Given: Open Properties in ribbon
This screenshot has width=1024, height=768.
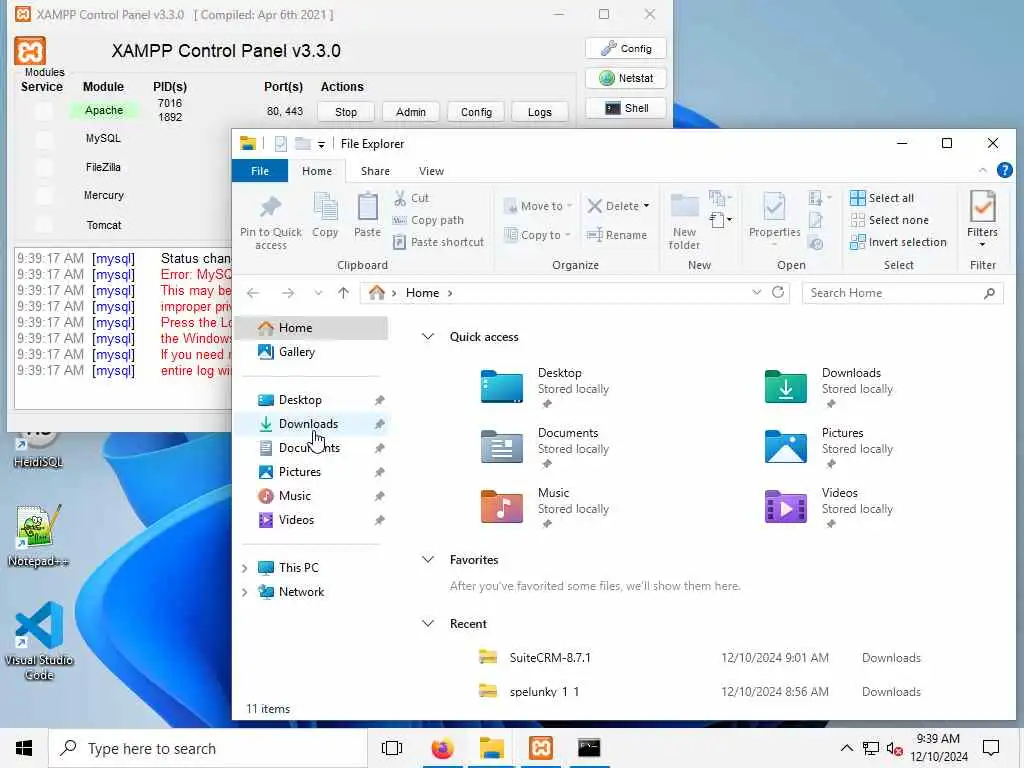Looking at the screenshot, I should 775,219.
